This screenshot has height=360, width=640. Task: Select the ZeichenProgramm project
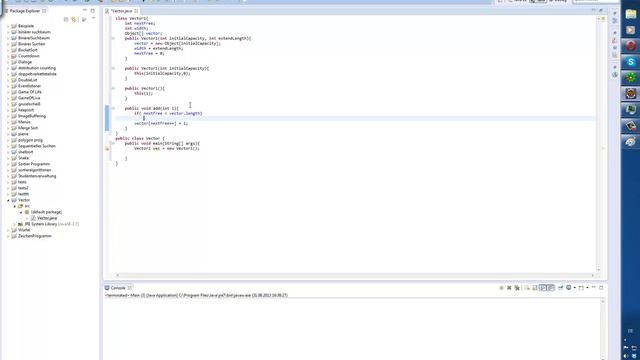[35, 236]
